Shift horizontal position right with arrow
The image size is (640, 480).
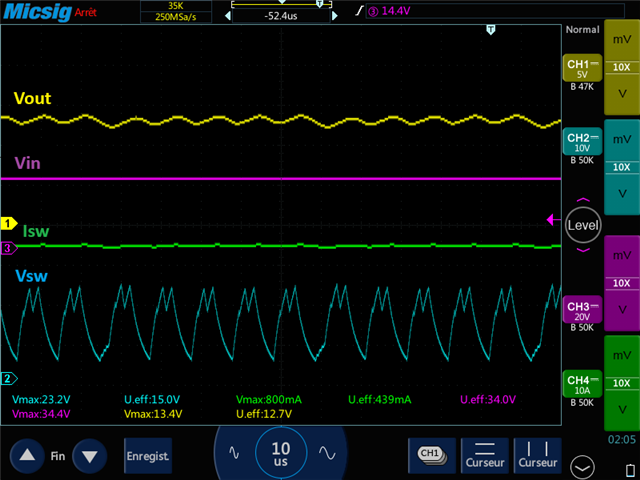[x=335, y=16]
